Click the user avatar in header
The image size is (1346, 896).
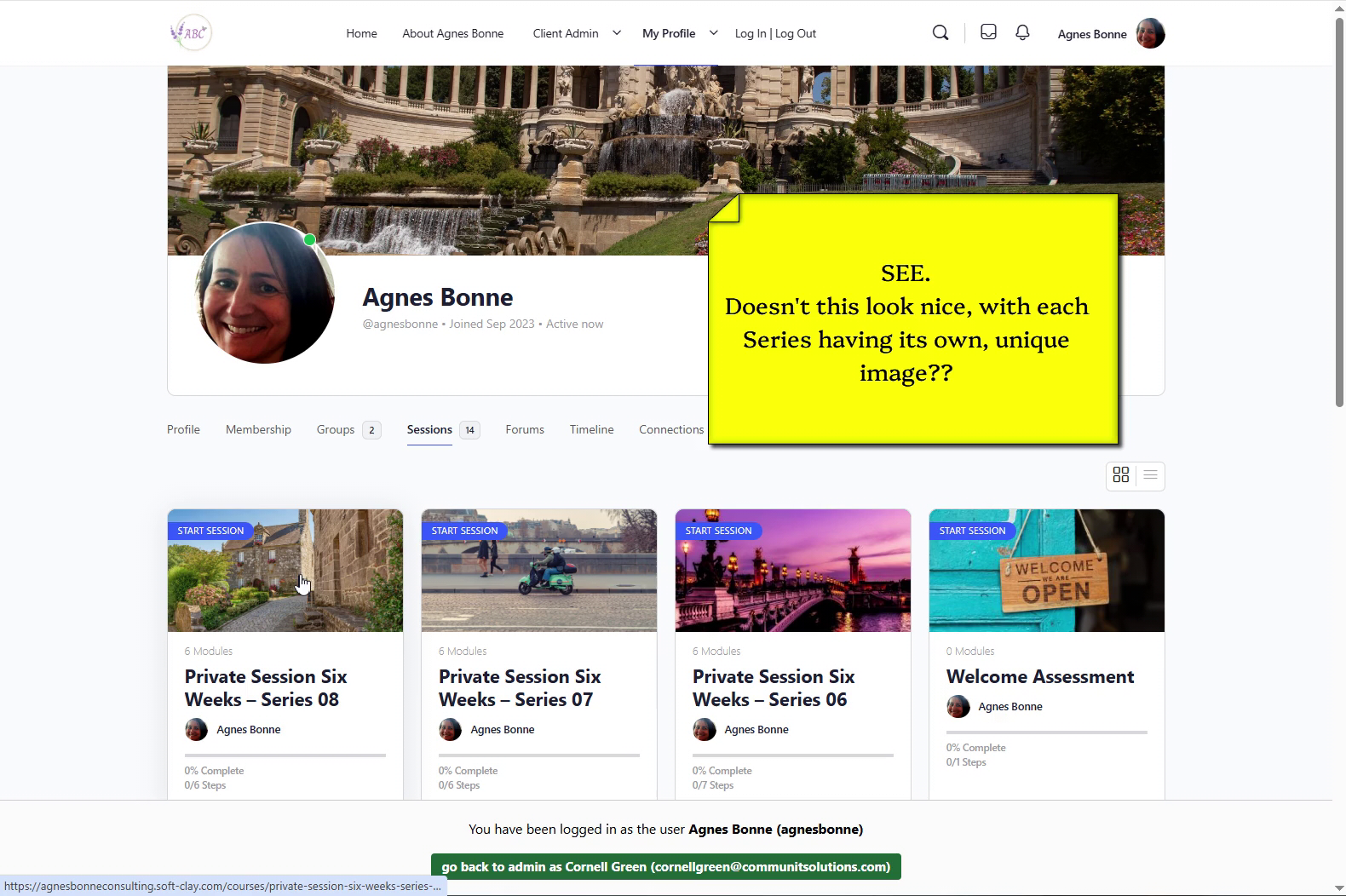pyautogui.click(x=1150, y=34)
